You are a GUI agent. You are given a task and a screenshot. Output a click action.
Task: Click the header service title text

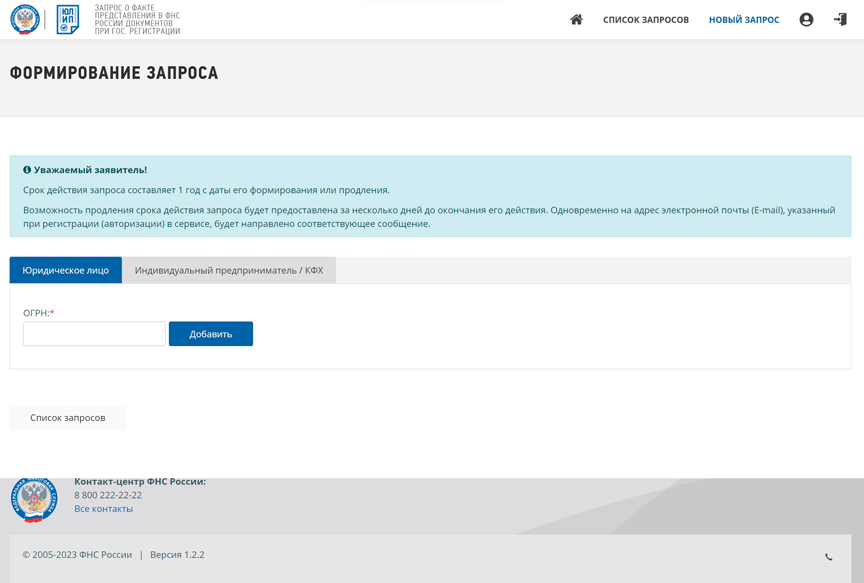pyautogui.click(x=137, y=20)
